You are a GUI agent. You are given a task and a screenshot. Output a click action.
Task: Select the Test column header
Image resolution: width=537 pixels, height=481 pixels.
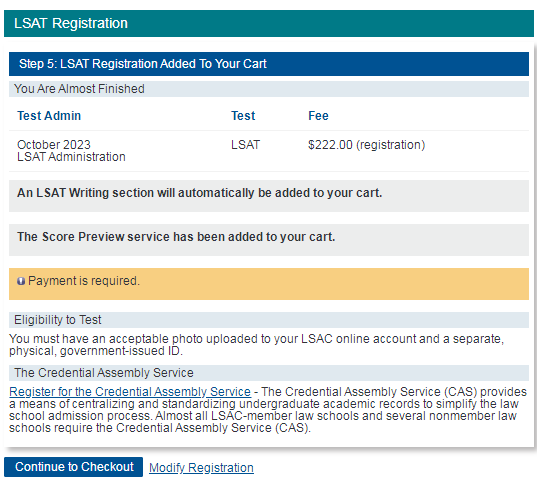243,116
